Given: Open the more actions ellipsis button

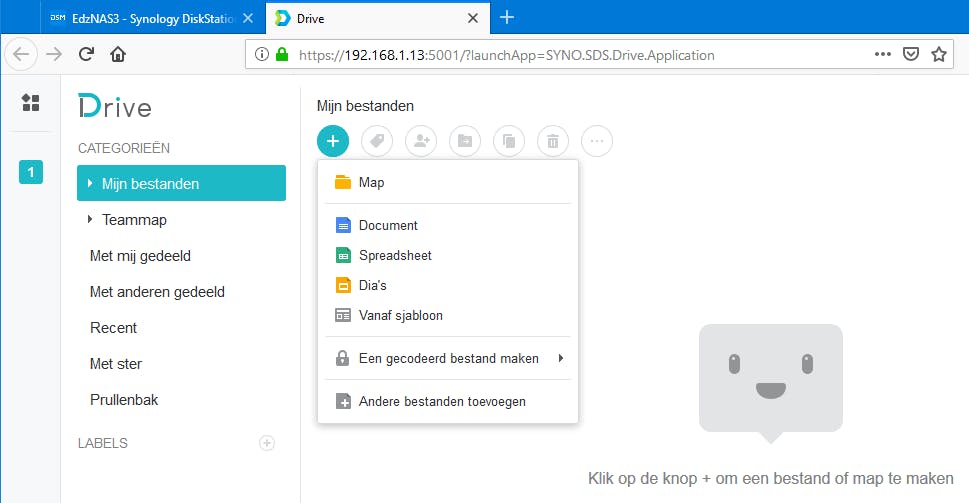Looking at the screenshot, I should pyautogui.click(x=597, y=141).
